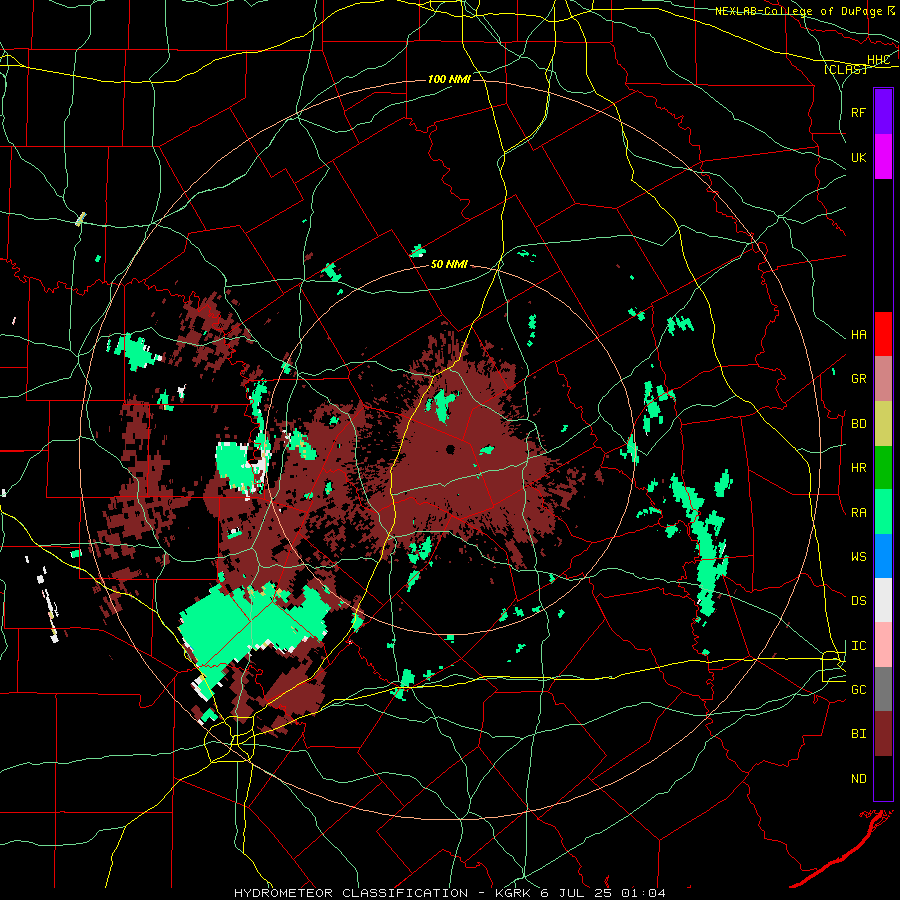Click the 50 NMI range ring label

tap(449, 264)
